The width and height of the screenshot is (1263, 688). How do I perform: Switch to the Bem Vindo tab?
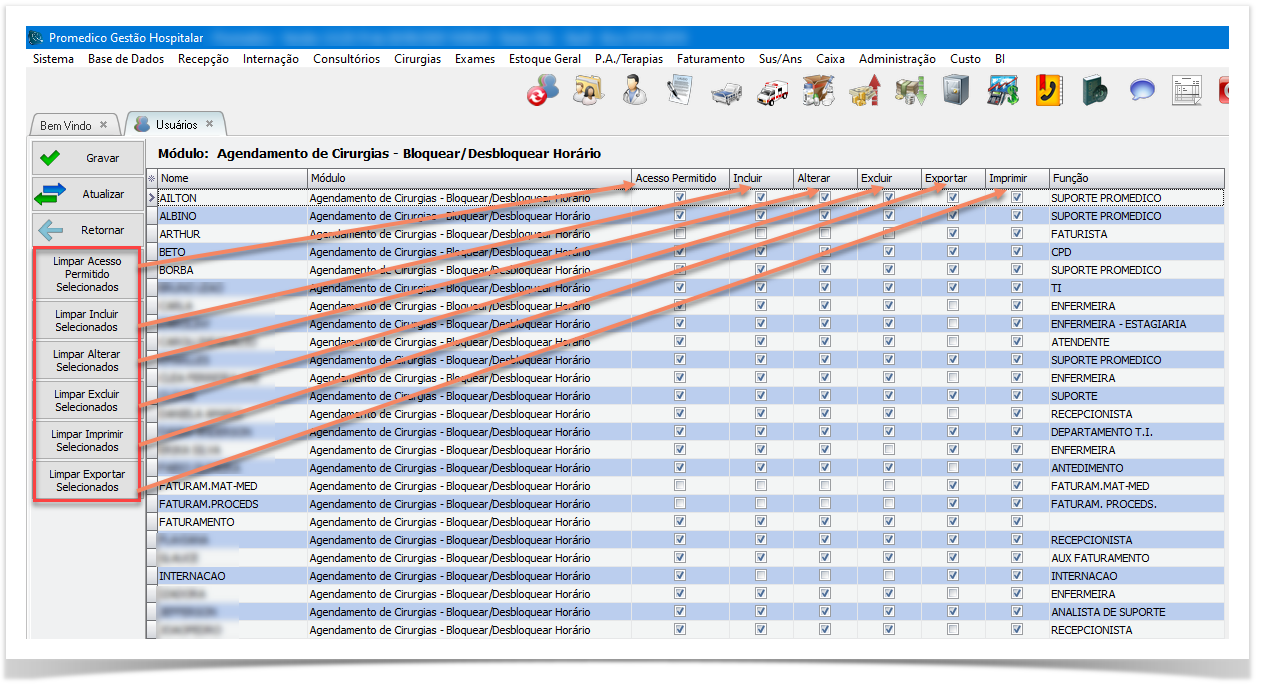click(x=66, y=125)
